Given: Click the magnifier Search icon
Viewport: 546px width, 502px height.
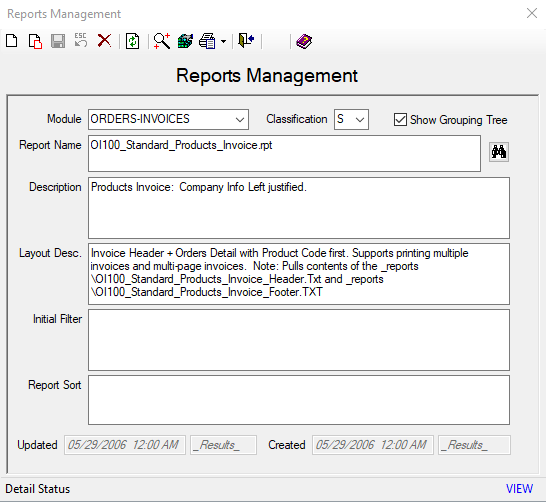Looking at the screenshot, I should pos(162,41).
